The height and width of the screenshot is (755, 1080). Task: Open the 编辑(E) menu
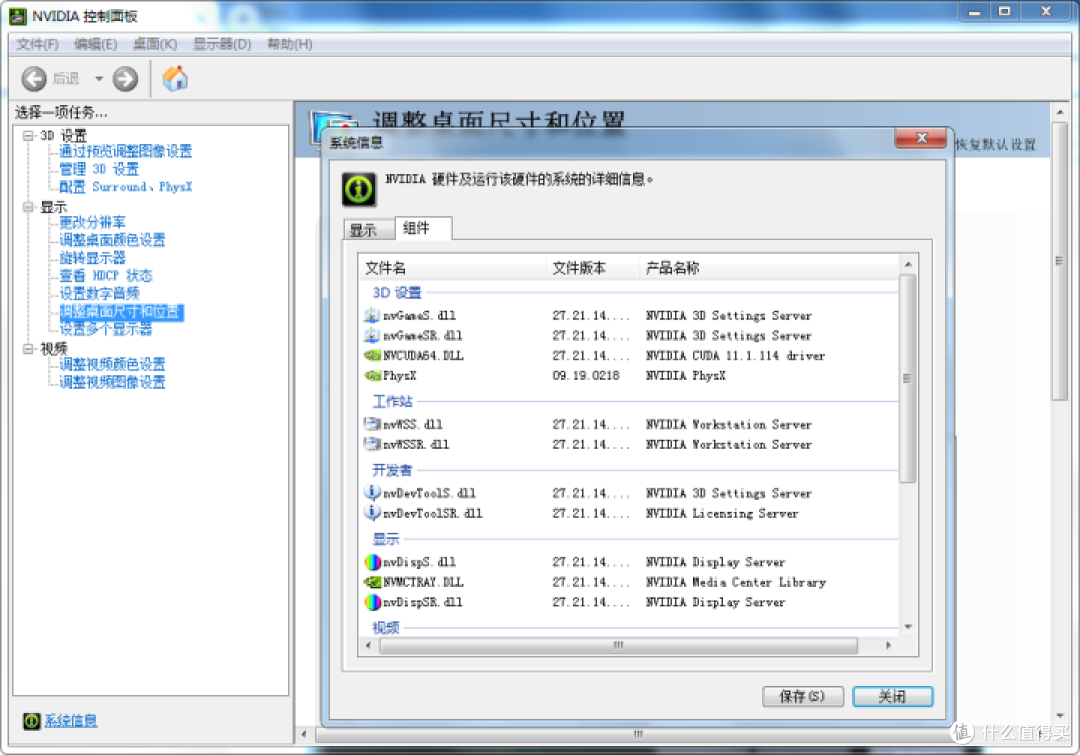point(96,45)
